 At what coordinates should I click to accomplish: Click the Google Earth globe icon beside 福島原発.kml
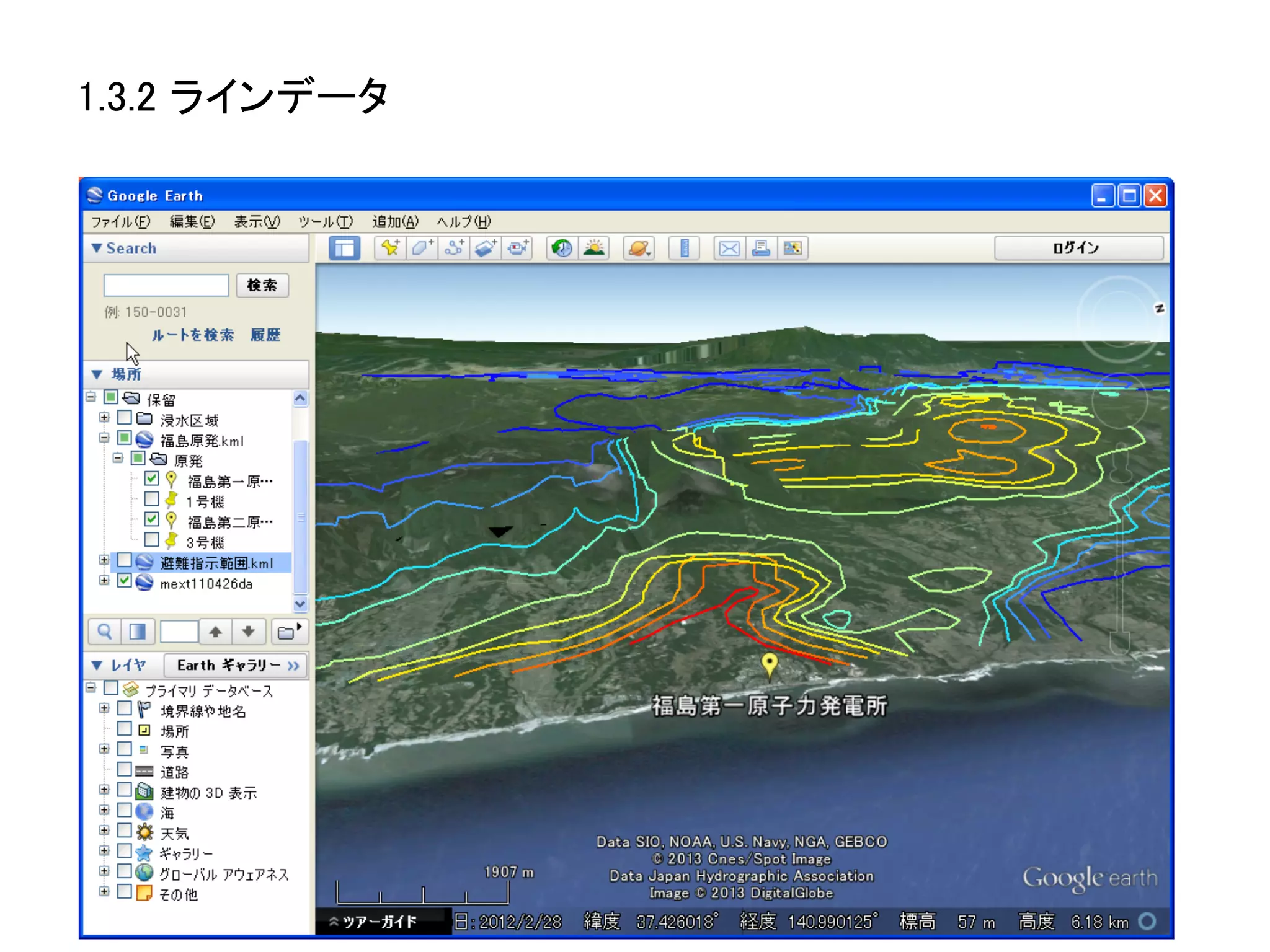144,440
